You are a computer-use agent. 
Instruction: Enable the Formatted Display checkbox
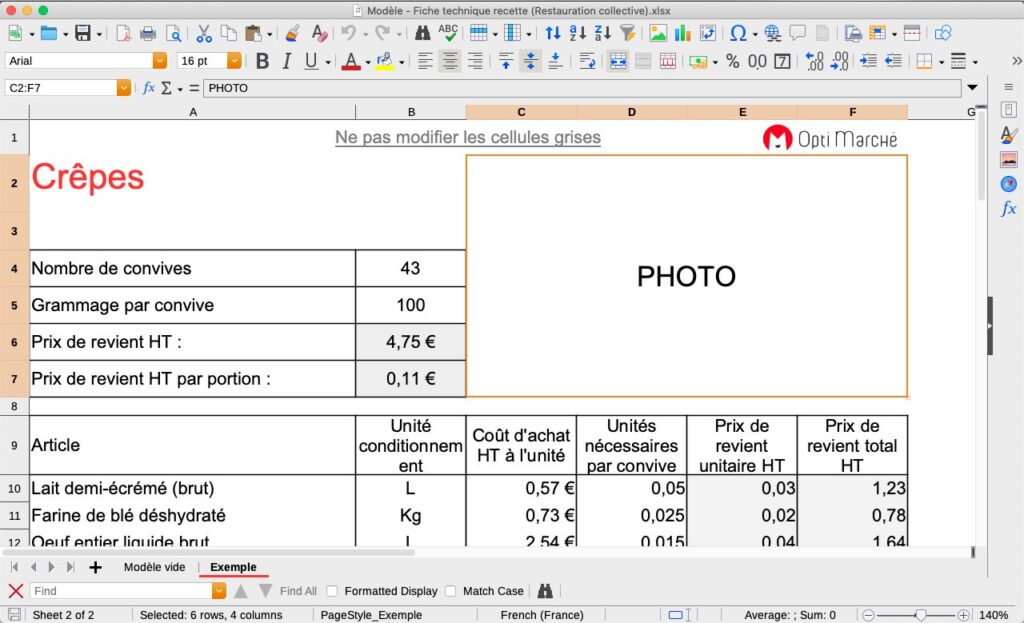point(333,591)
